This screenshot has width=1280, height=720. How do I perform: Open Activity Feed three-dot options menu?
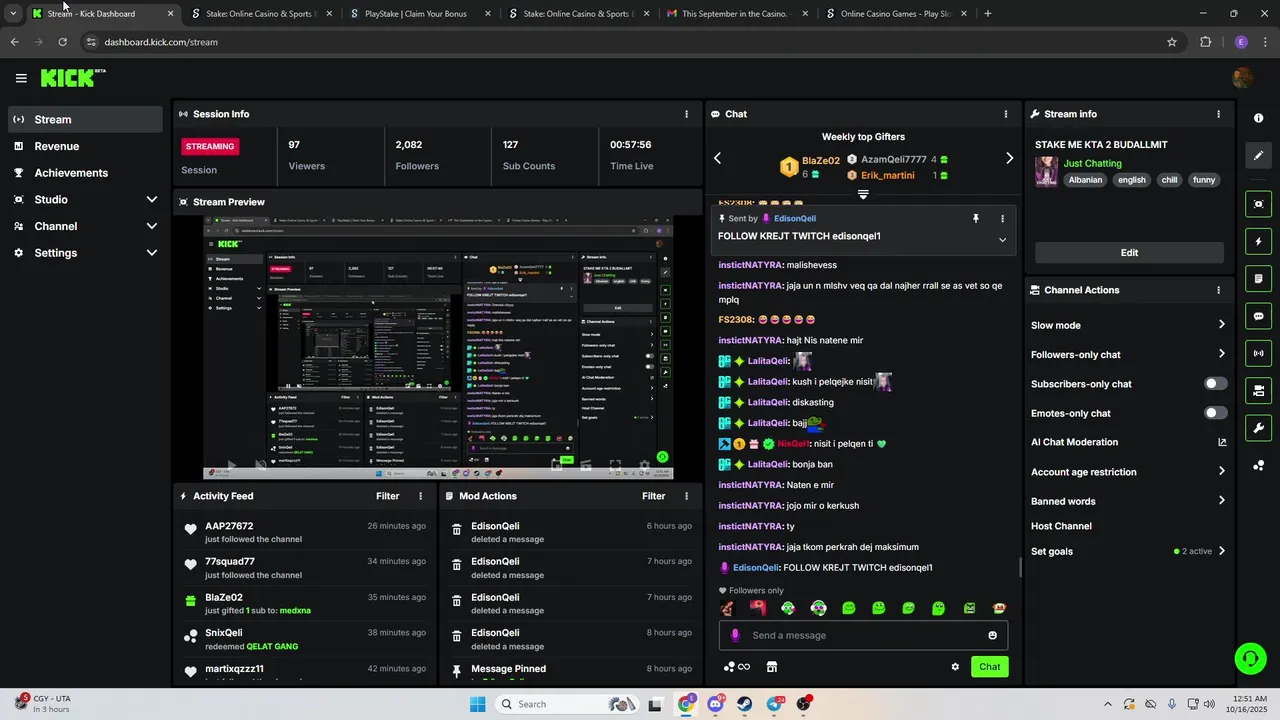point(420,496)
